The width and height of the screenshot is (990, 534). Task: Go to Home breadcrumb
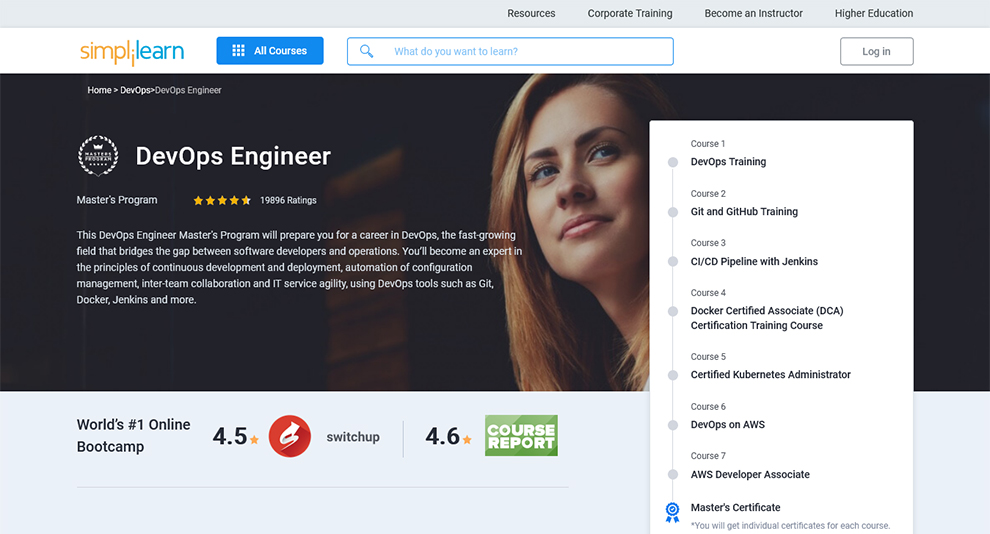tap(99, 90)
